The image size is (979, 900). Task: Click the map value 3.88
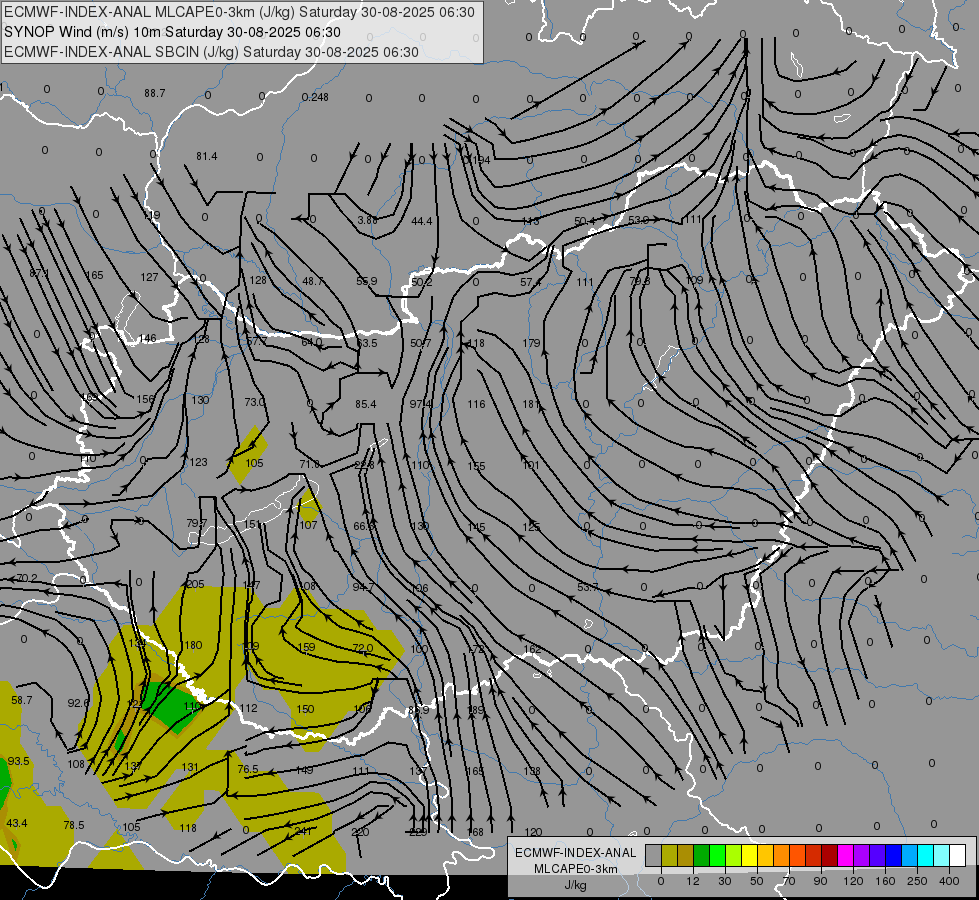point(367,220)
